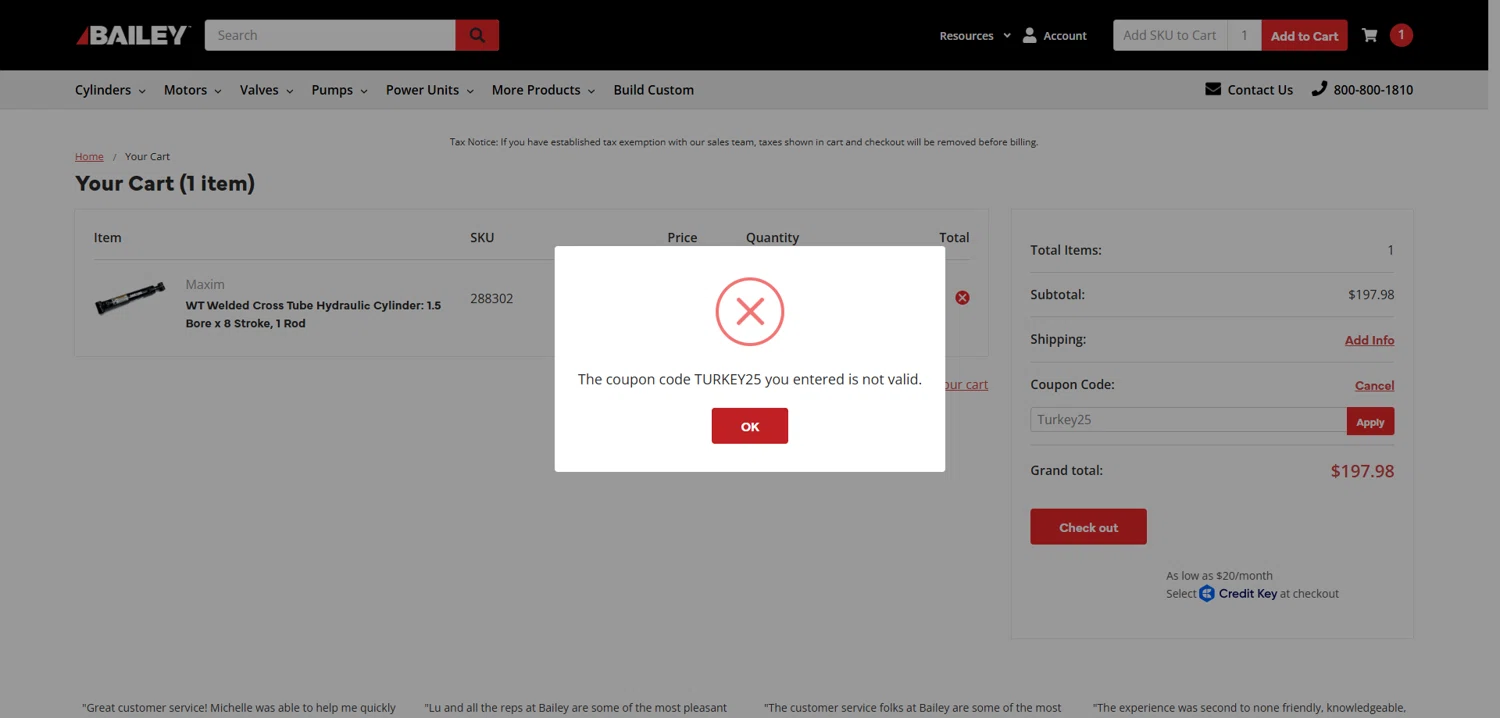Open the Account link
Image resolution: width=1500 pixels, height=718 pixels.
click(1064, 36)
